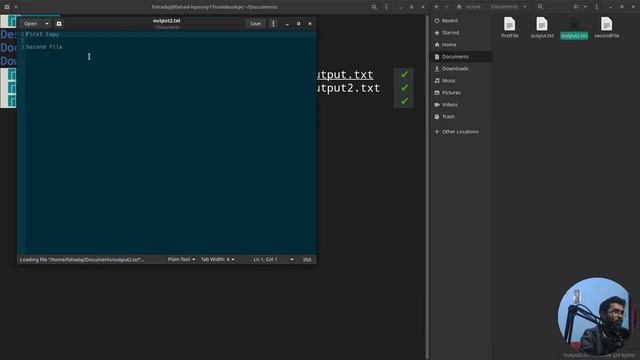Screen dimensions: 640x360
Task: Click output2.txt text in the terminal
Action: [349, 88]
